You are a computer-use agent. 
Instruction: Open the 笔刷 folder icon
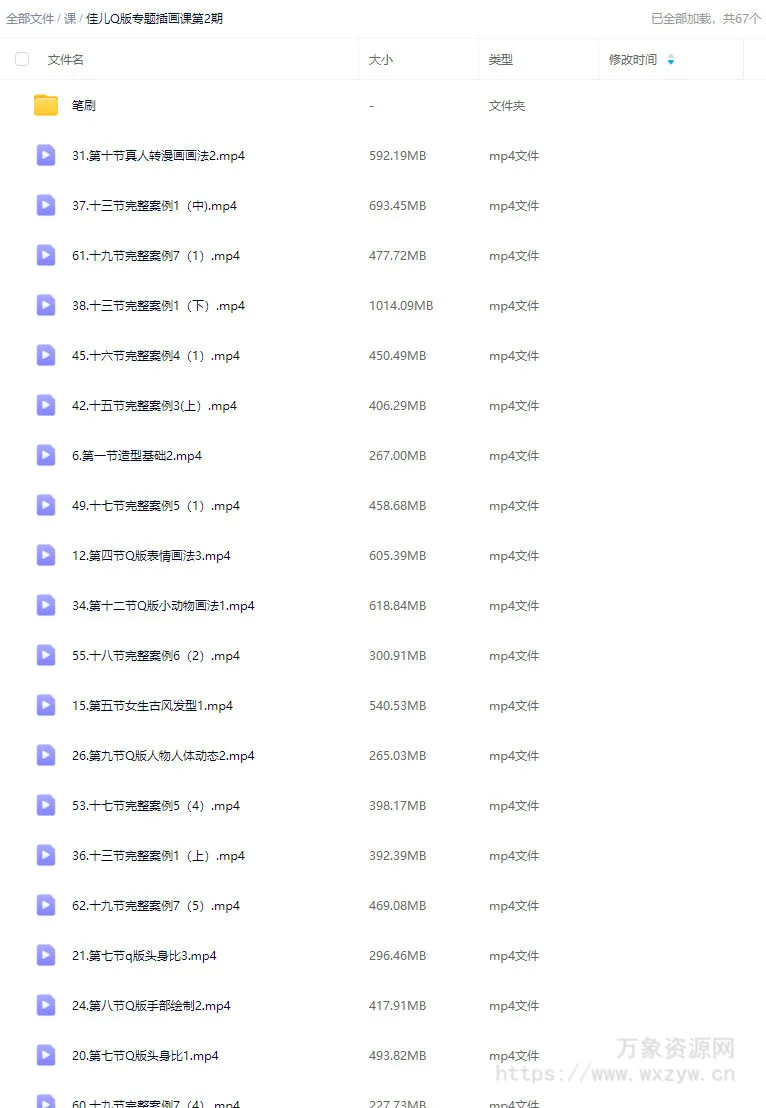(46, 105)
